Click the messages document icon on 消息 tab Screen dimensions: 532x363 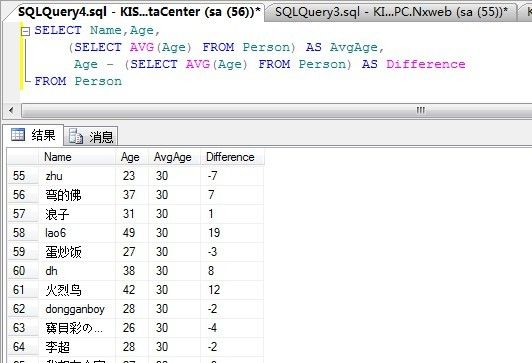76,136
